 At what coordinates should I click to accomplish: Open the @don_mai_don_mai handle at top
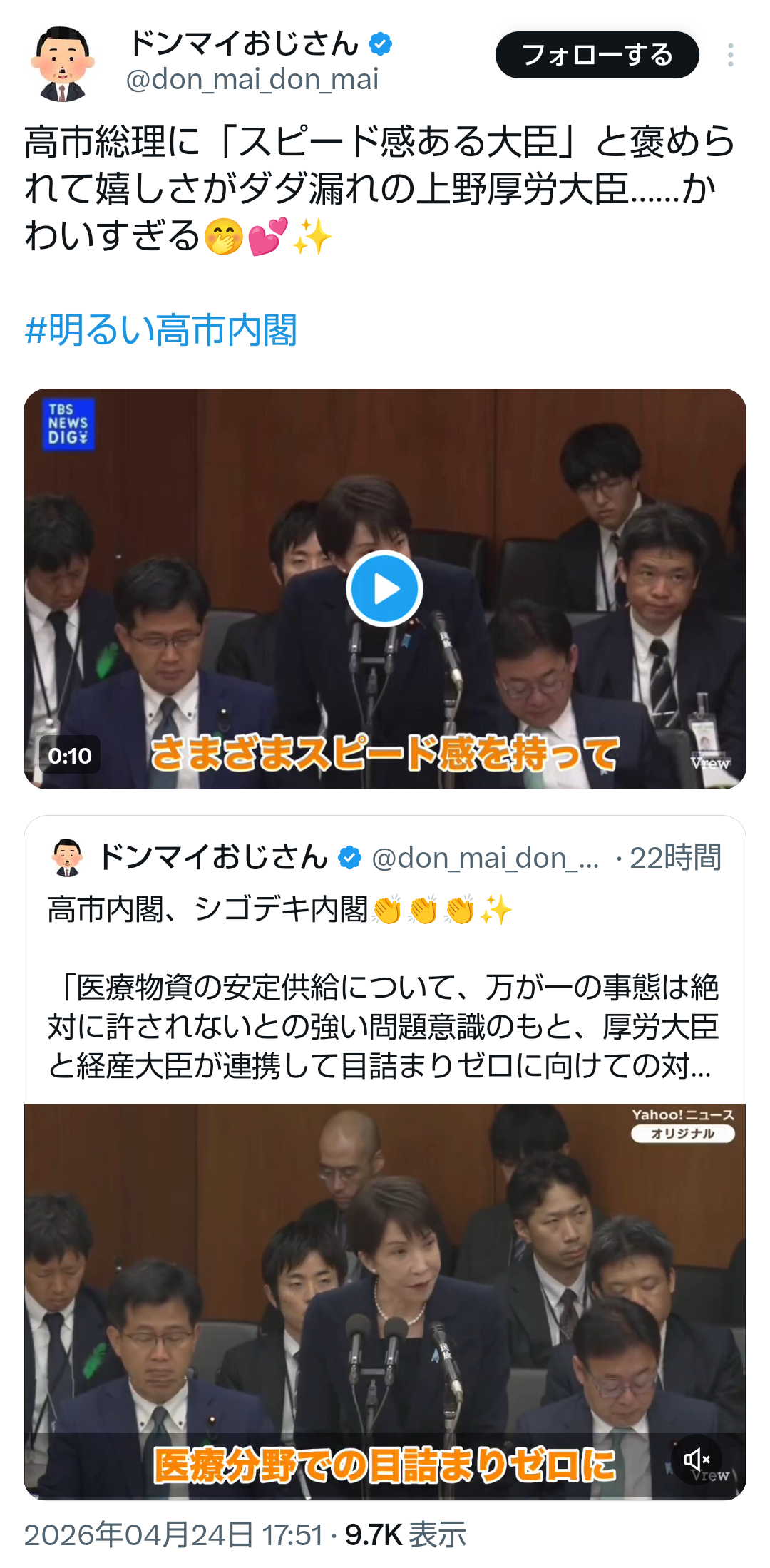[x=252, y=80]
